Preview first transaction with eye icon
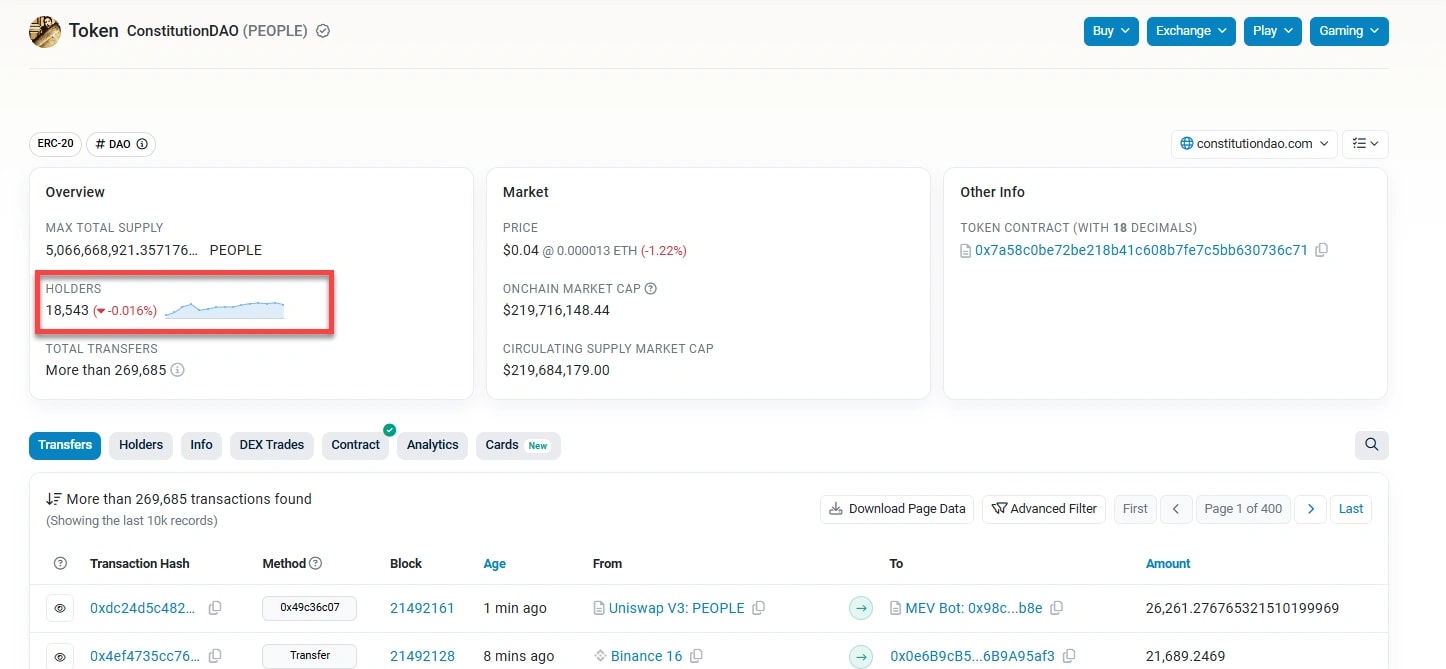This screenshot has height=669, width=1446. (x=60, y=608)
